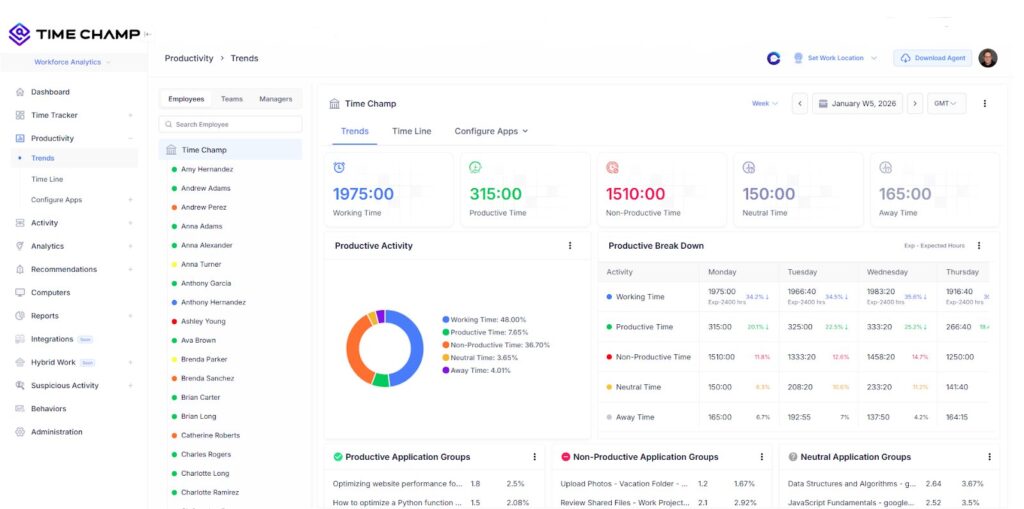Open the Non-Productive Application Groups options menu
This screenshot has height=509, width=1024.
tap(762, 457)
